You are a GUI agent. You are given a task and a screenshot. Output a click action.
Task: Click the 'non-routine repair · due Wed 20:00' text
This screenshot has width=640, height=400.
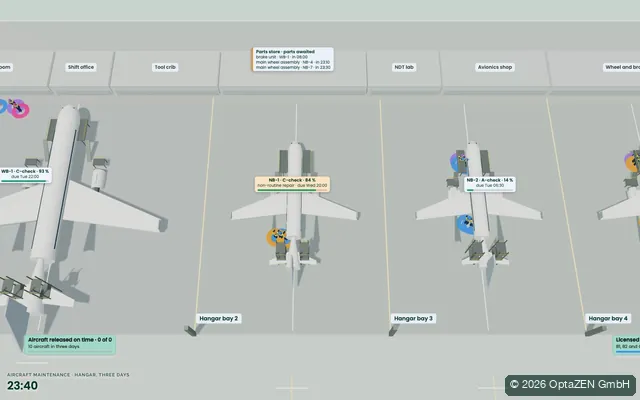(292, 185)
